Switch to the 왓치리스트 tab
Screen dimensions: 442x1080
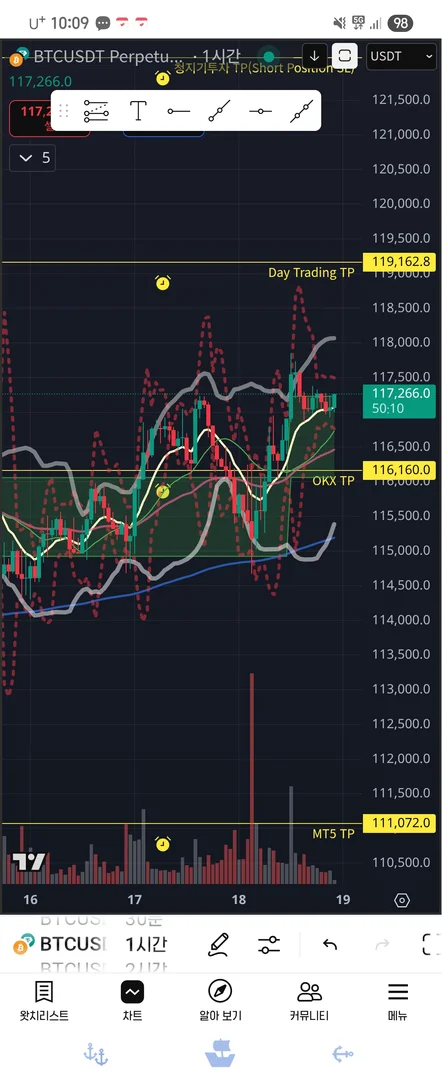click(44, 1001)
